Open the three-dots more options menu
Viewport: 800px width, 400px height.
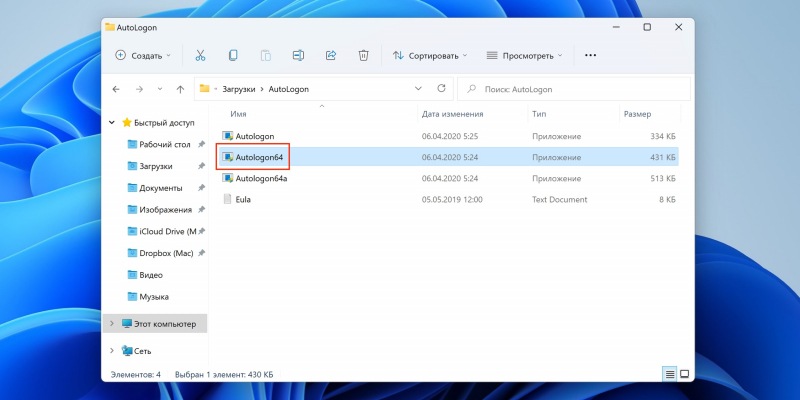[x=590, y=55]
